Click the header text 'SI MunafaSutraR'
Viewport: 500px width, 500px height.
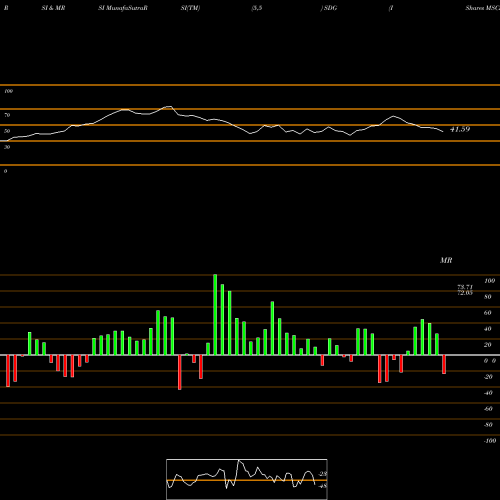[x=123, y=8]
